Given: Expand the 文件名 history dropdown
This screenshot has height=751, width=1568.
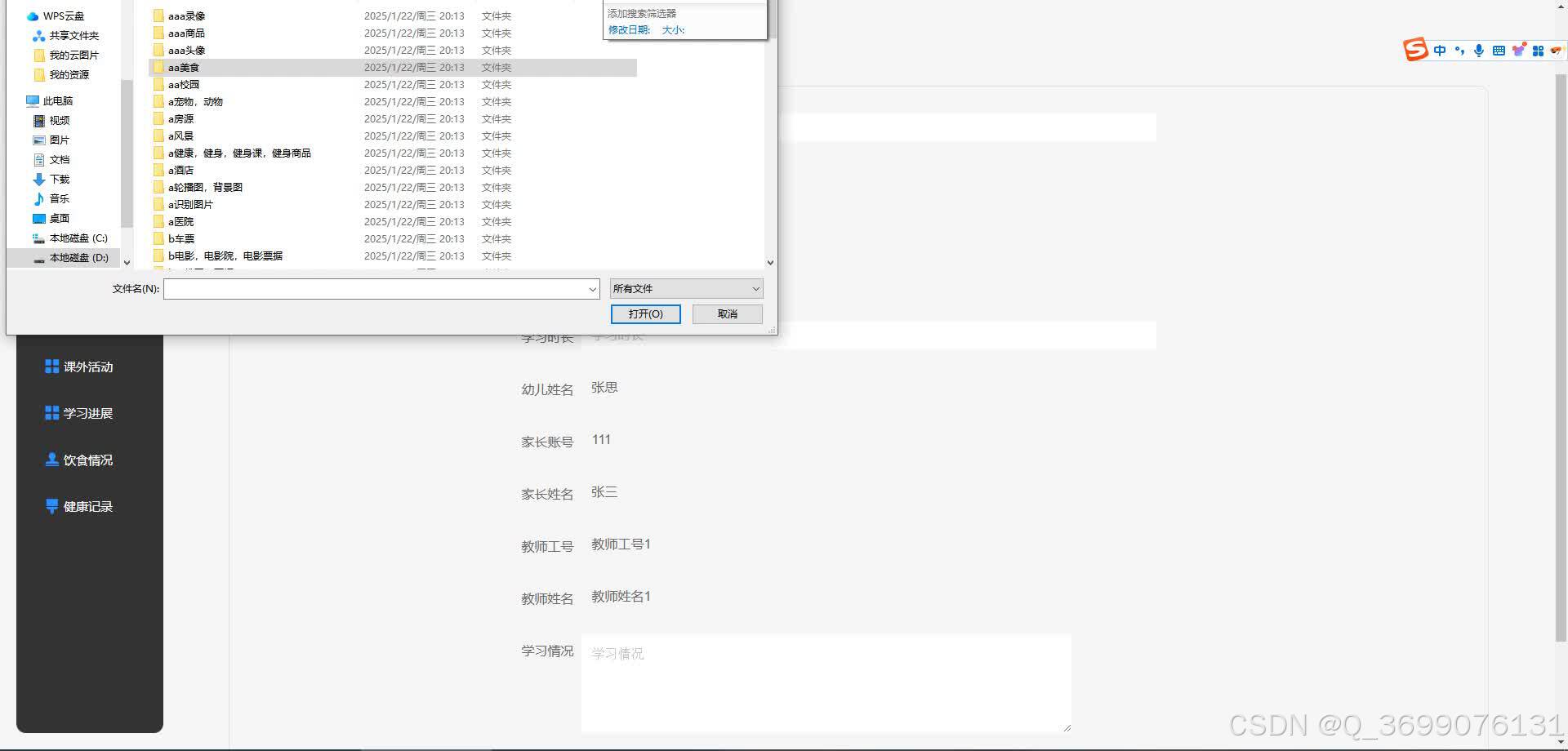Looking at the screenshot, I should 593,289.
